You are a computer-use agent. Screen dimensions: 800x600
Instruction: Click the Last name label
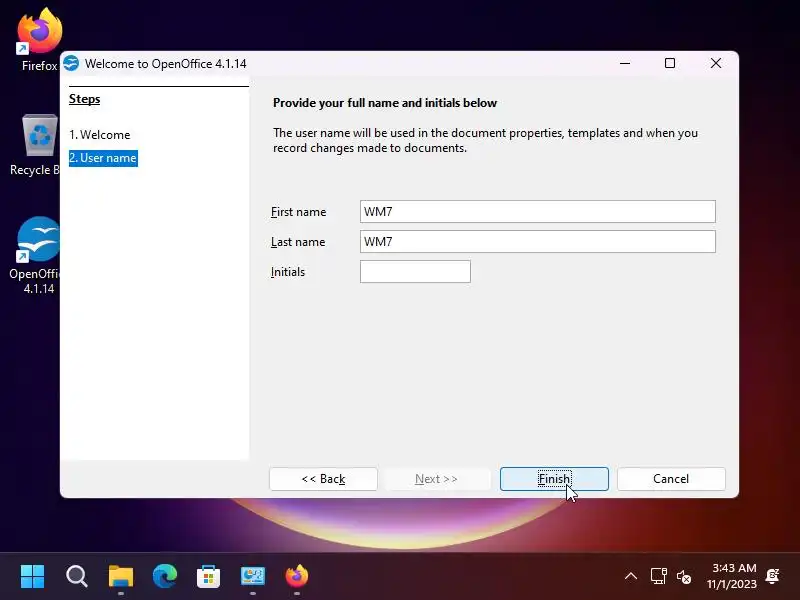coord(298,242)
